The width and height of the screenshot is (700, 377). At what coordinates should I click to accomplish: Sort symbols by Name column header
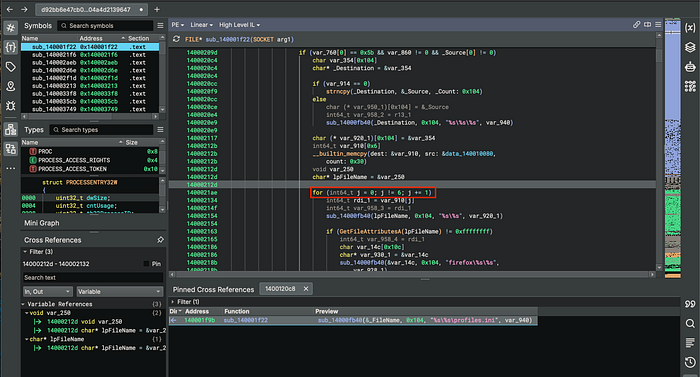tap(49, 38)
